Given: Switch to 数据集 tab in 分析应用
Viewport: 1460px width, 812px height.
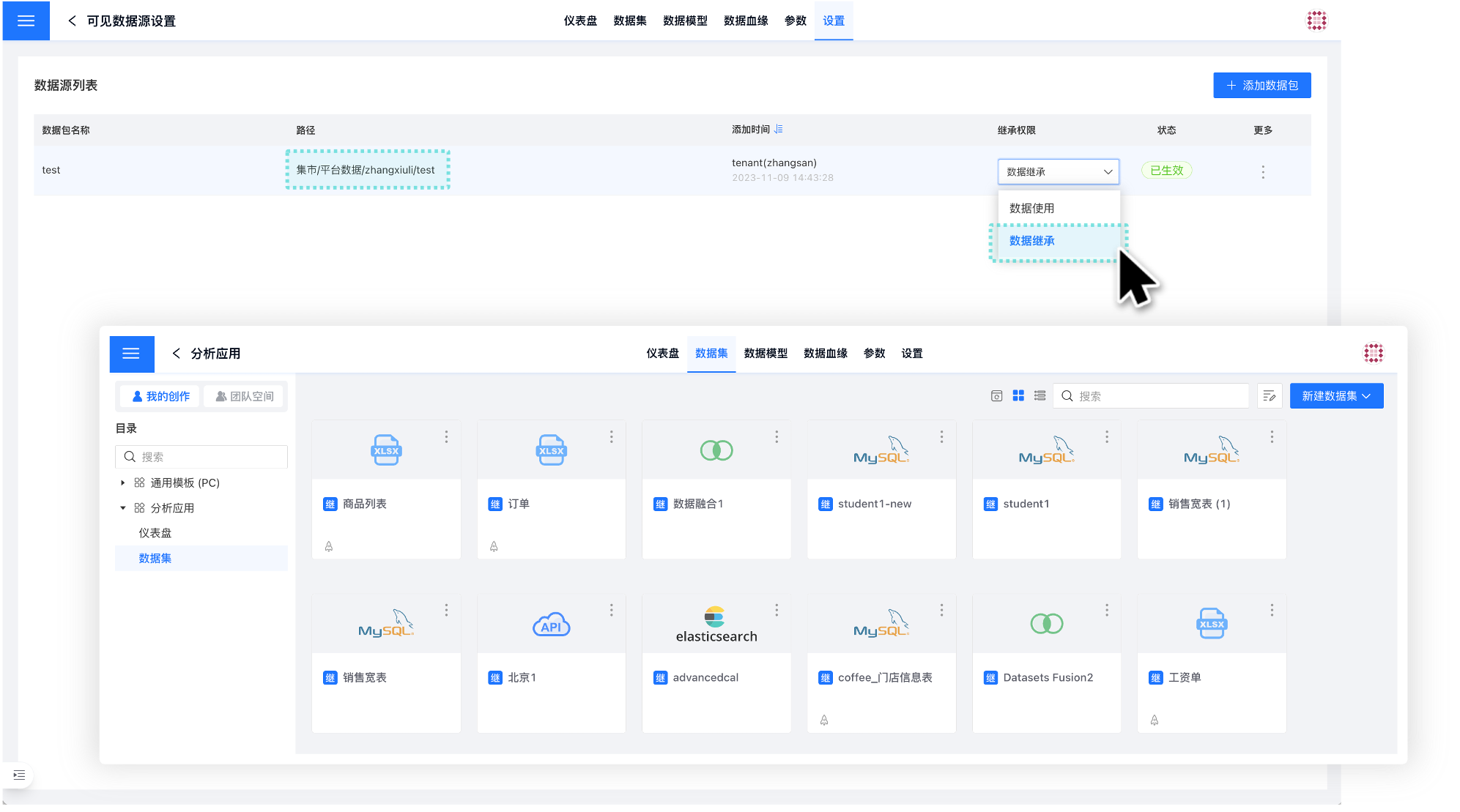Looking at the screenshot, I should click(x=711, y=354).
